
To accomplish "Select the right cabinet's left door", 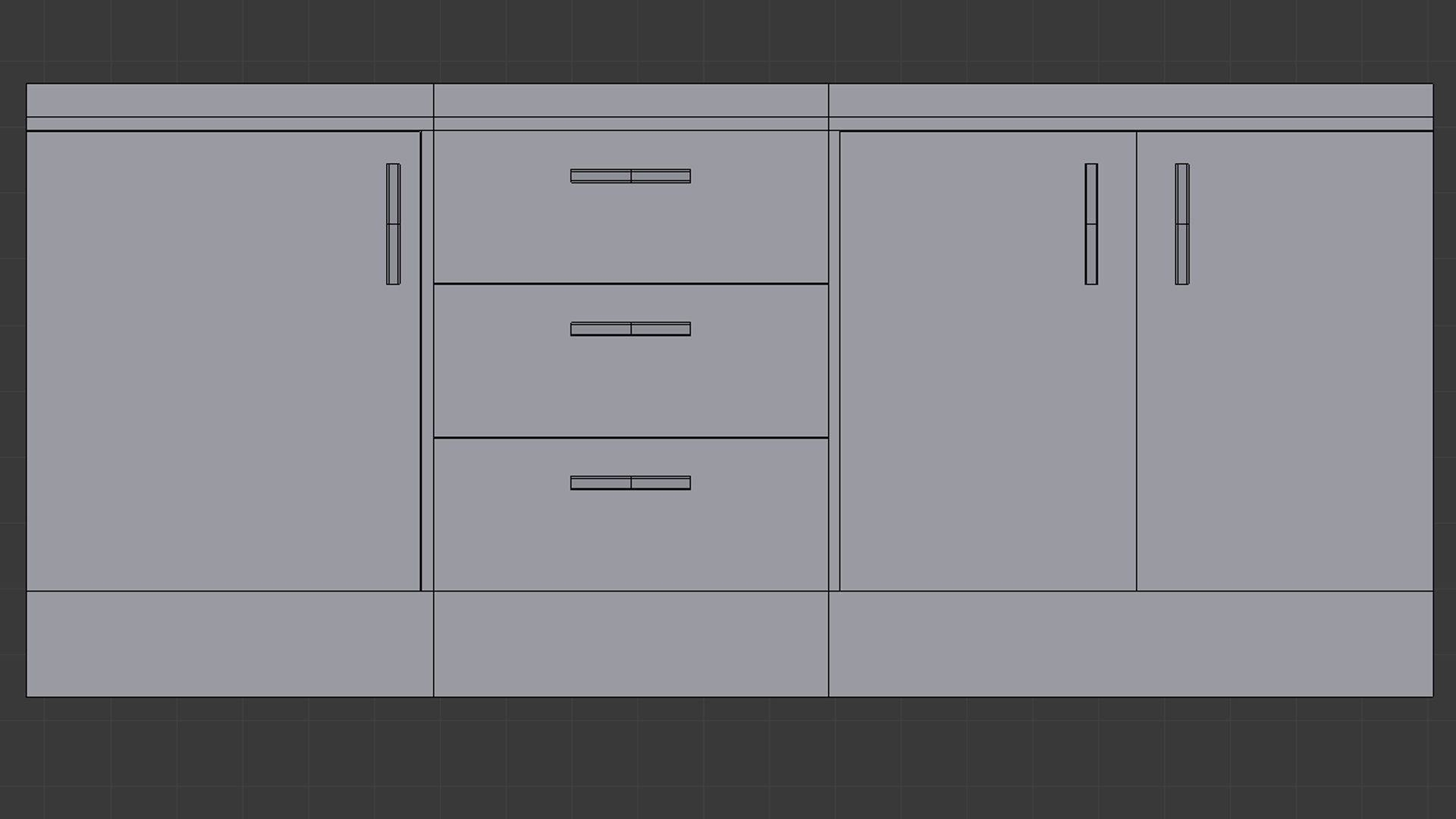I will [x=988, y=361].
